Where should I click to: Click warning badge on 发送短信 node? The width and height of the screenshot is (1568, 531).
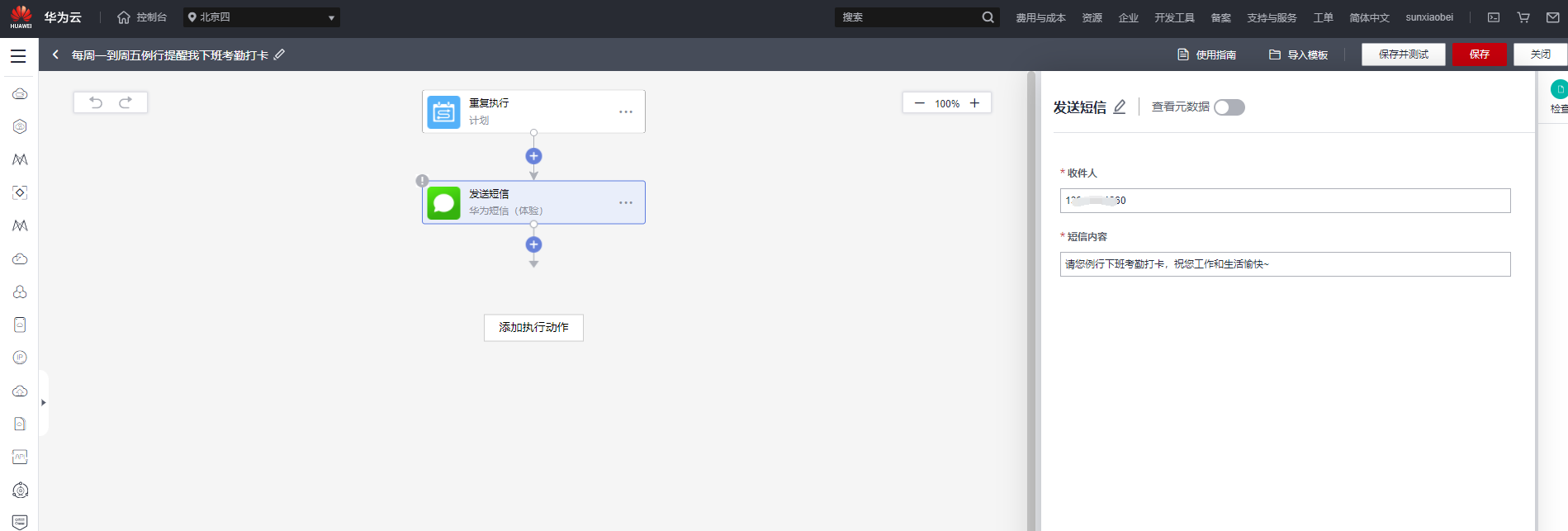coord(422,181)
